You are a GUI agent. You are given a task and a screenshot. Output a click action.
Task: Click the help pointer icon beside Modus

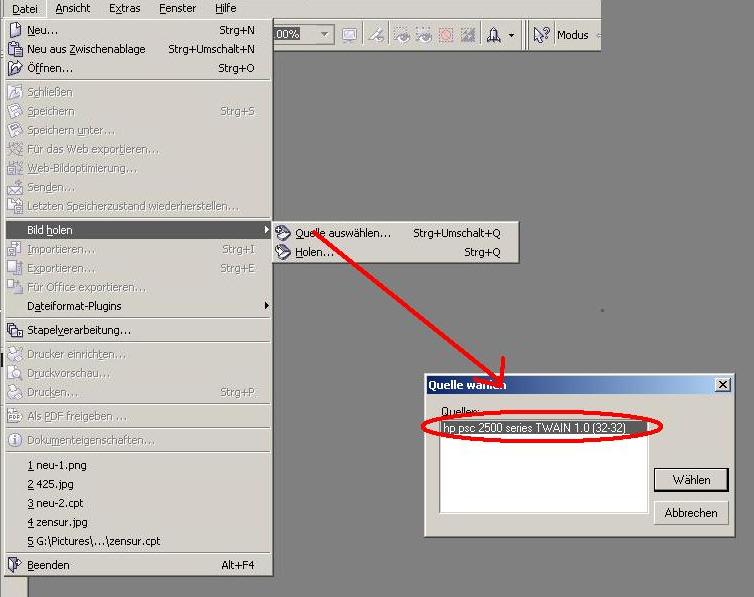point(541,35)
